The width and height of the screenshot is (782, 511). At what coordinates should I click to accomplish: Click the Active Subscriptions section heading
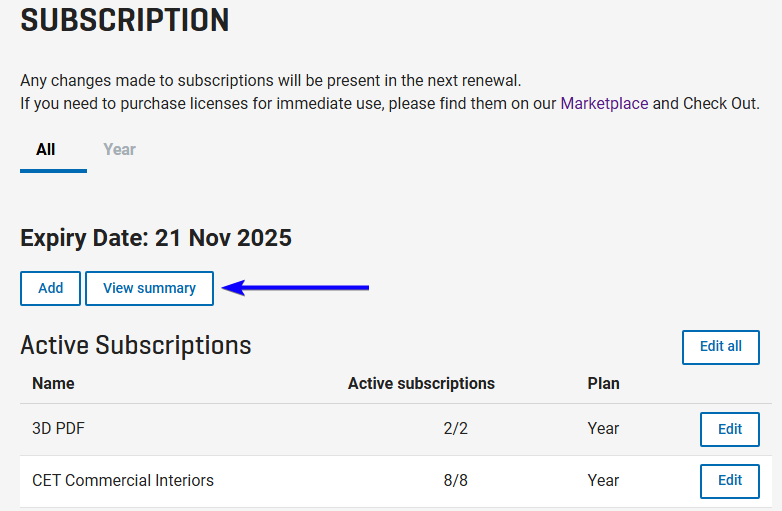pos(136,345)
